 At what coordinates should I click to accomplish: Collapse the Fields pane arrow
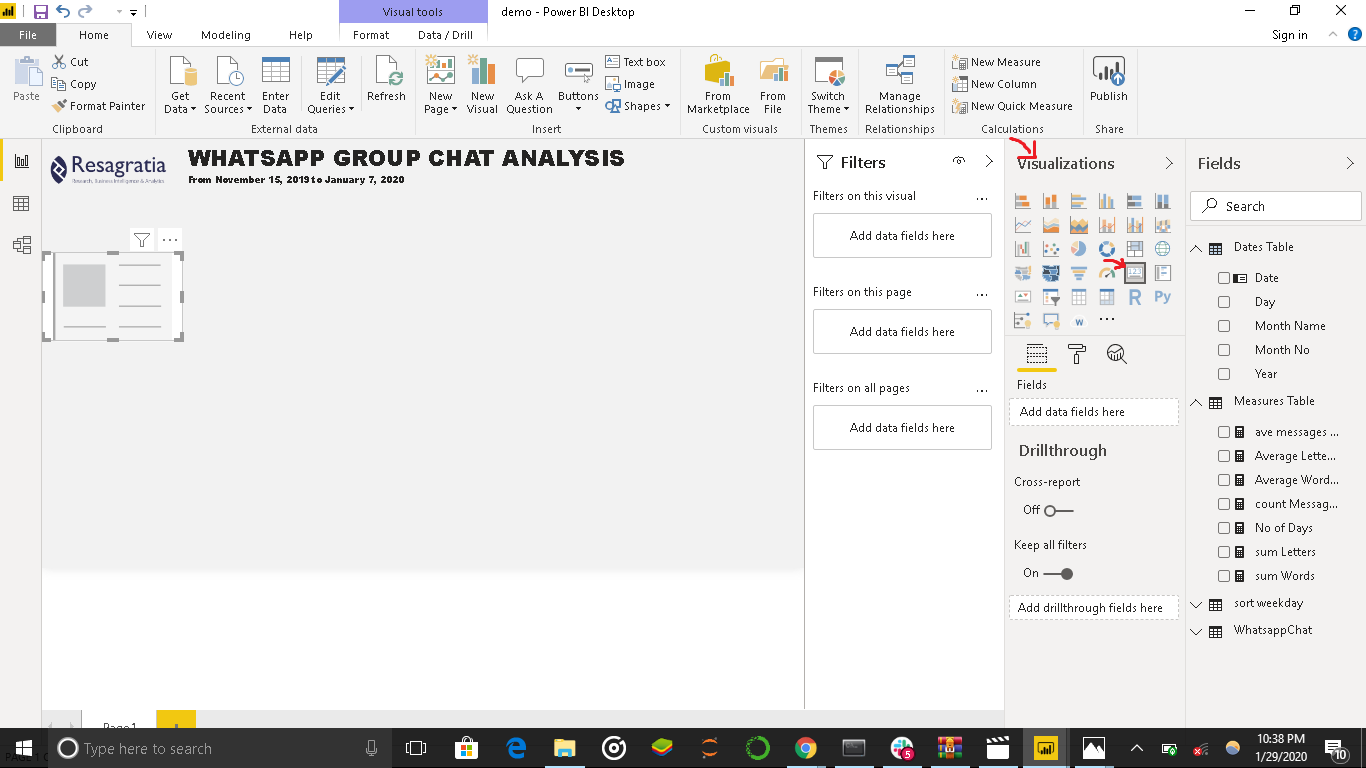click(x=1350, y=163)
